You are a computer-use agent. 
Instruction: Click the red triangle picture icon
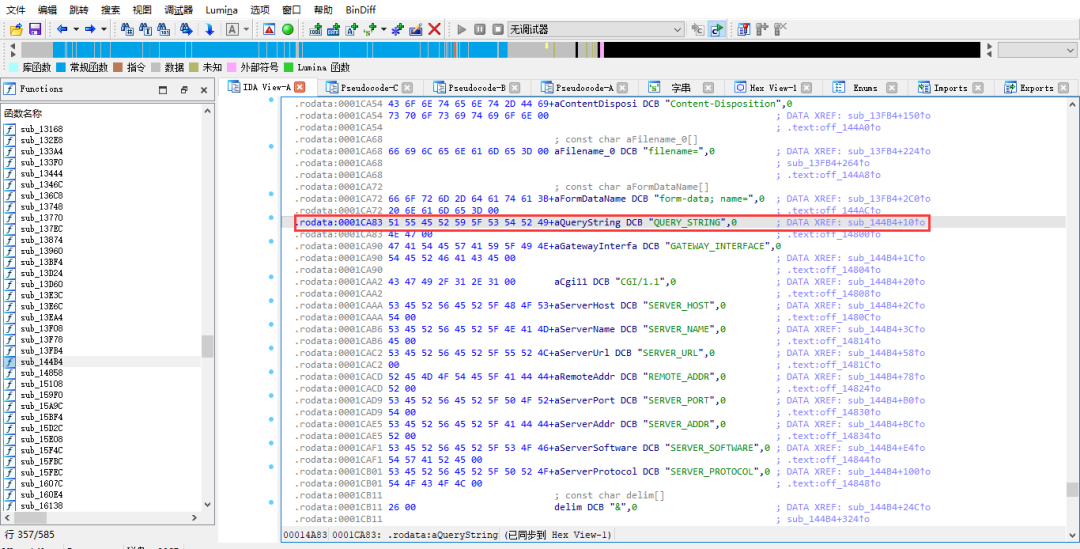(x=269, y=30)
